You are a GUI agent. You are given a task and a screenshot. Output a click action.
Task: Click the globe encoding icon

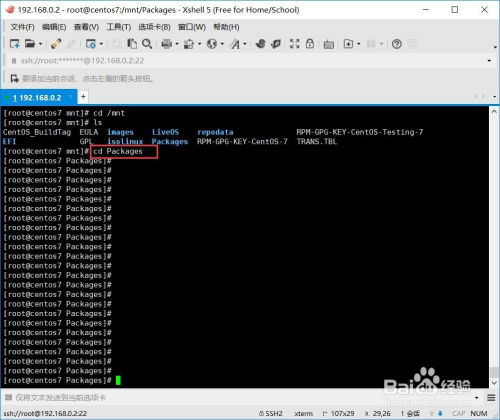point(212,44)
